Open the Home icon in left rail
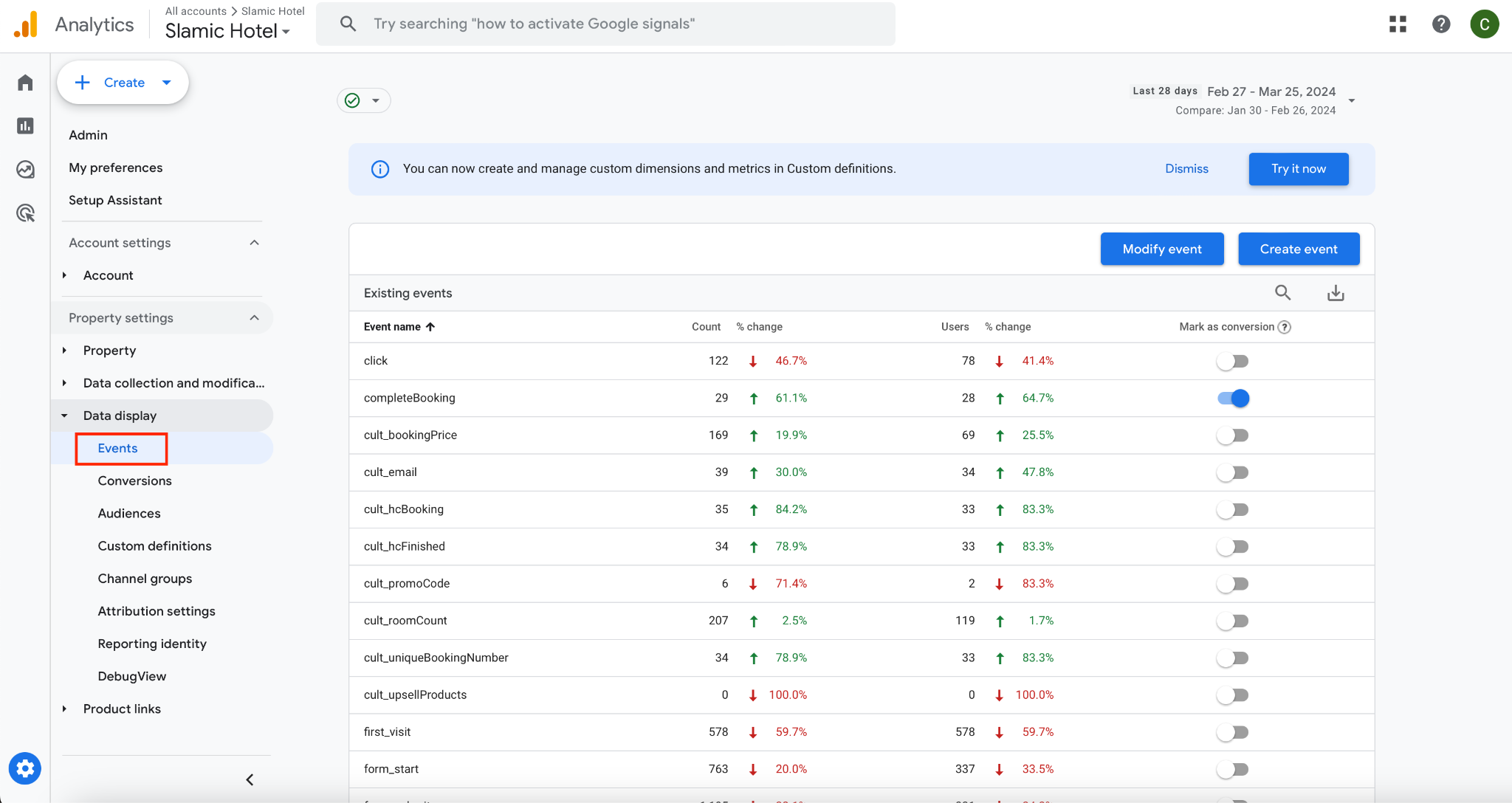1512x803 pixels. pyautogui.click(x=25, y=83)
